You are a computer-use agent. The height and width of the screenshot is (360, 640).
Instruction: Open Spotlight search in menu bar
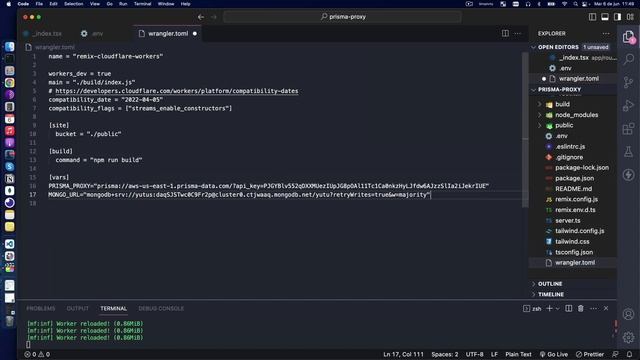575,4
